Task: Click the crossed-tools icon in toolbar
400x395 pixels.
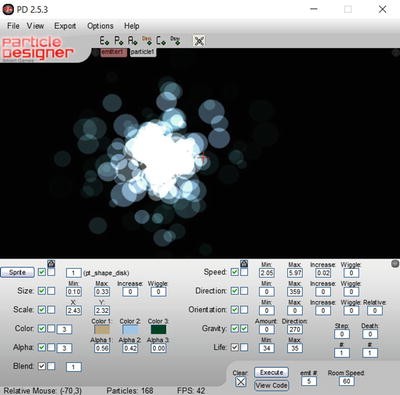Action: [199, 41]
